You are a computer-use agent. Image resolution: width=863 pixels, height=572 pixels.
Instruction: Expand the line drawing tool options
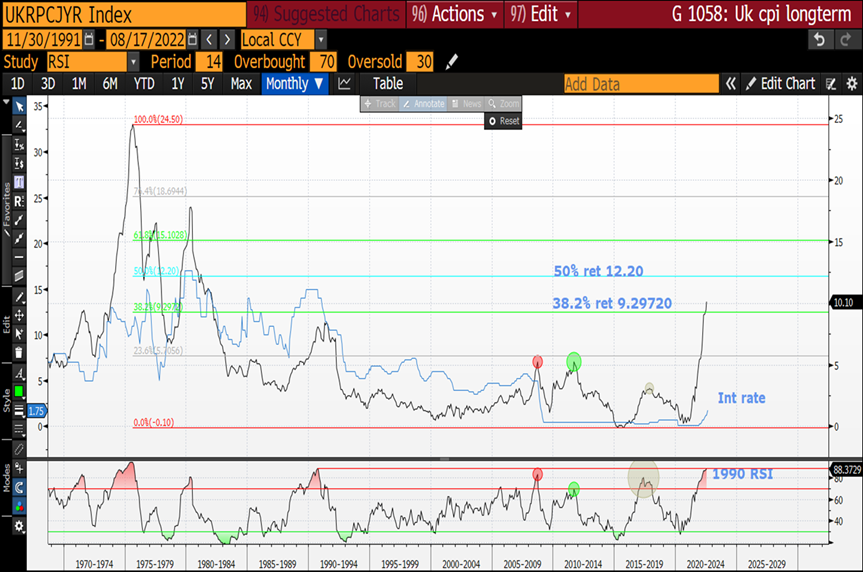(x=19, y=125)
